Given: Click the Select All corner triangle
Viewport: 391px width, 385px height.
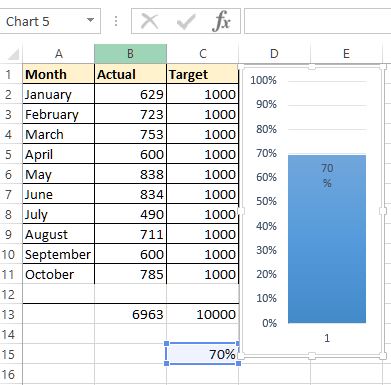Looking at the screenshot, I should pos(13,54).
